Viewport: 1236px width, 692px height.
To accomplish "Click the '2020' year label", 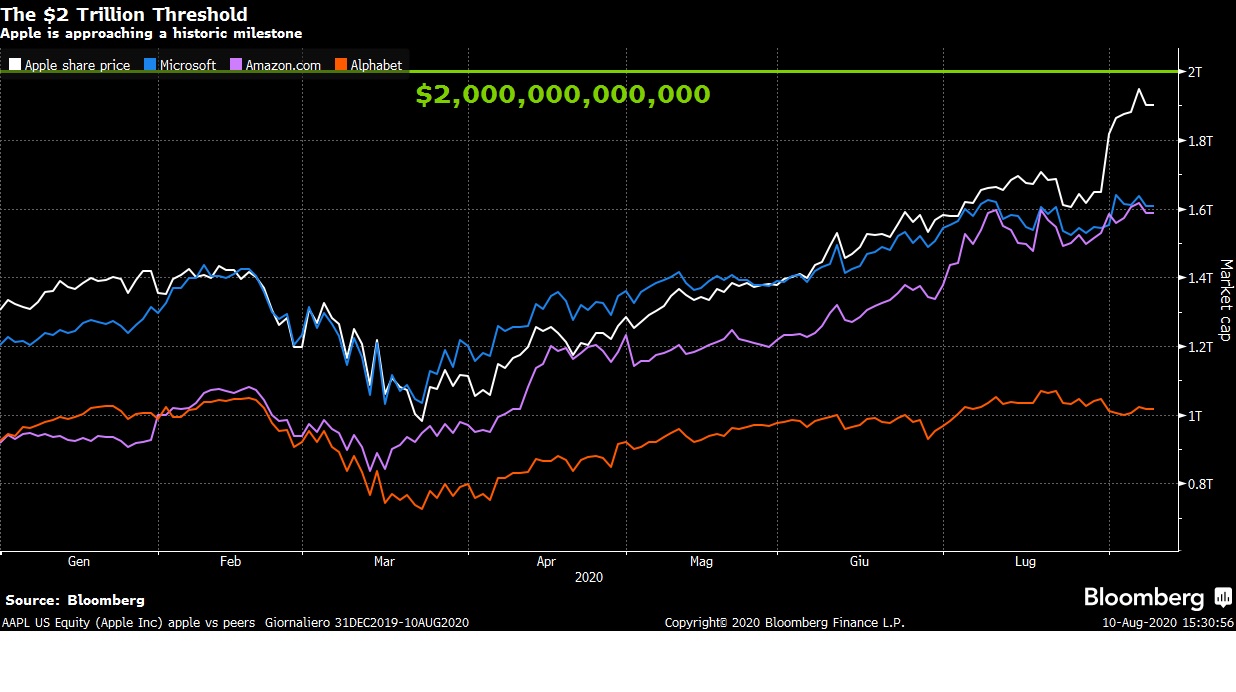I will click(590, 578).
